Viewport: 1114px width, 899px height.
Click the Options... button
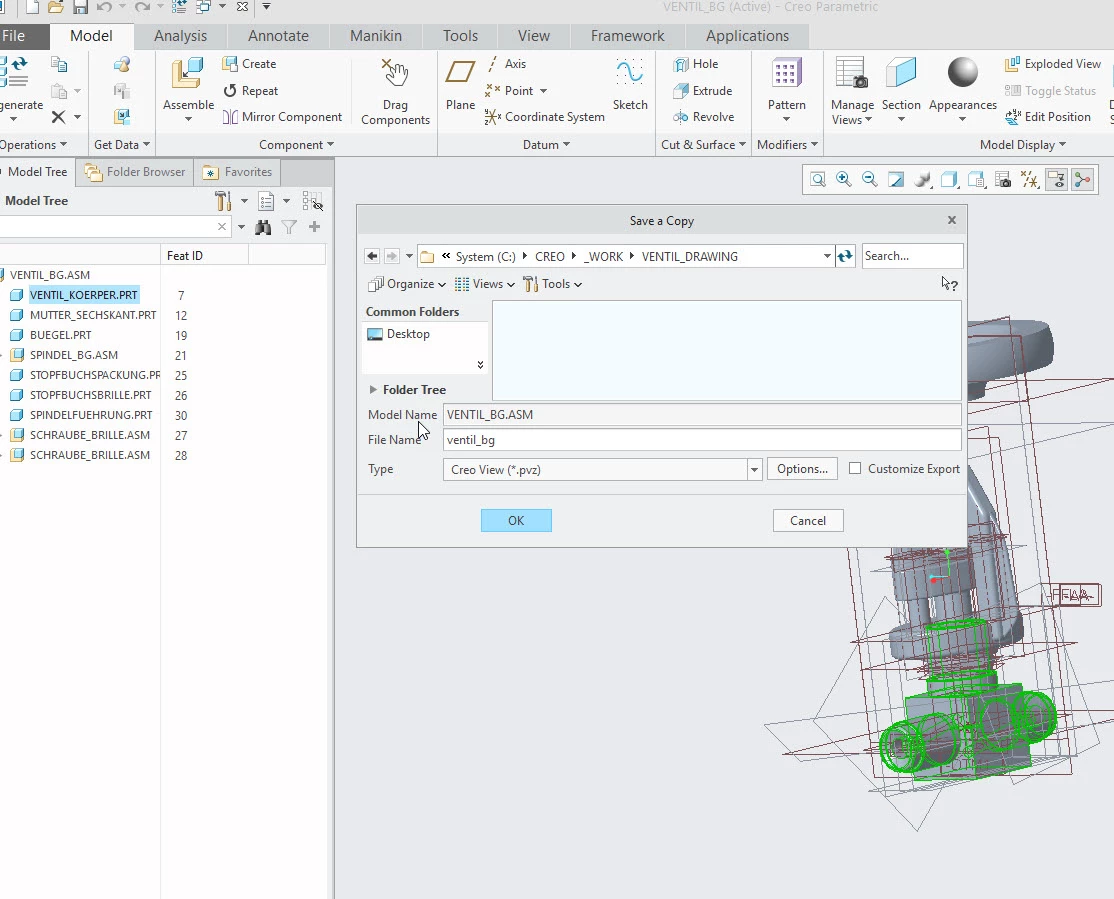tap(802, 470)
